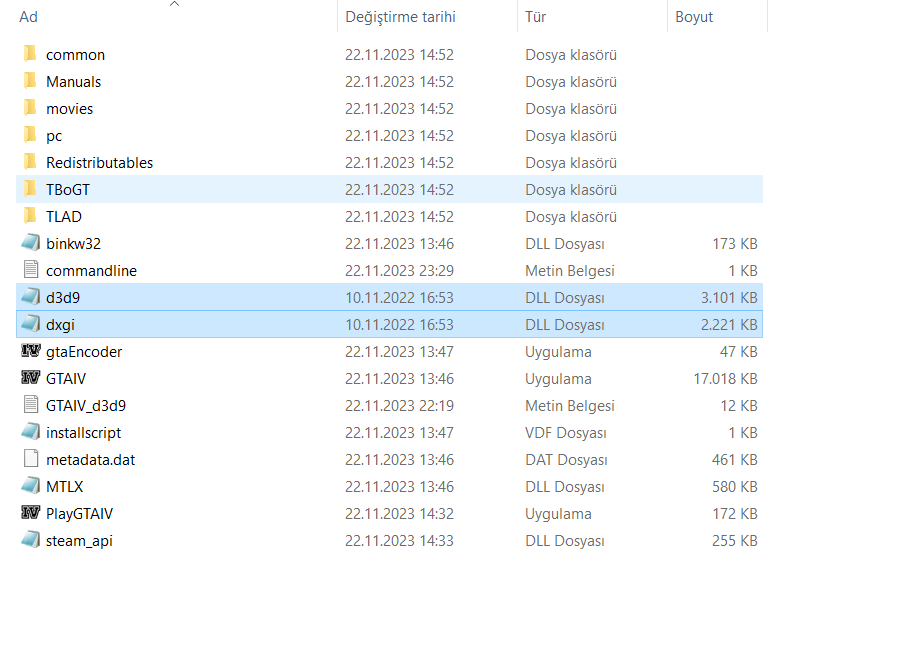902x667 pixels.
Task: Click the 17.018 KB size of GTAIV
Action: (x=725, y=379)
